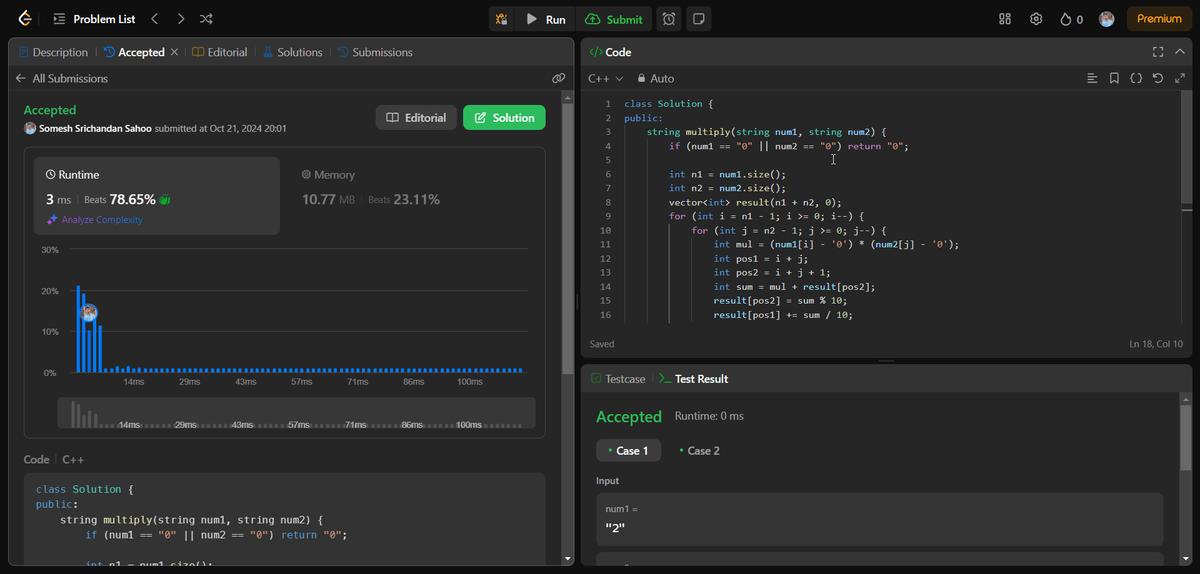The width and height of the screenshot is (1200, 574).
Task: Click the Premium button
Action: (x=1159, y=19)
